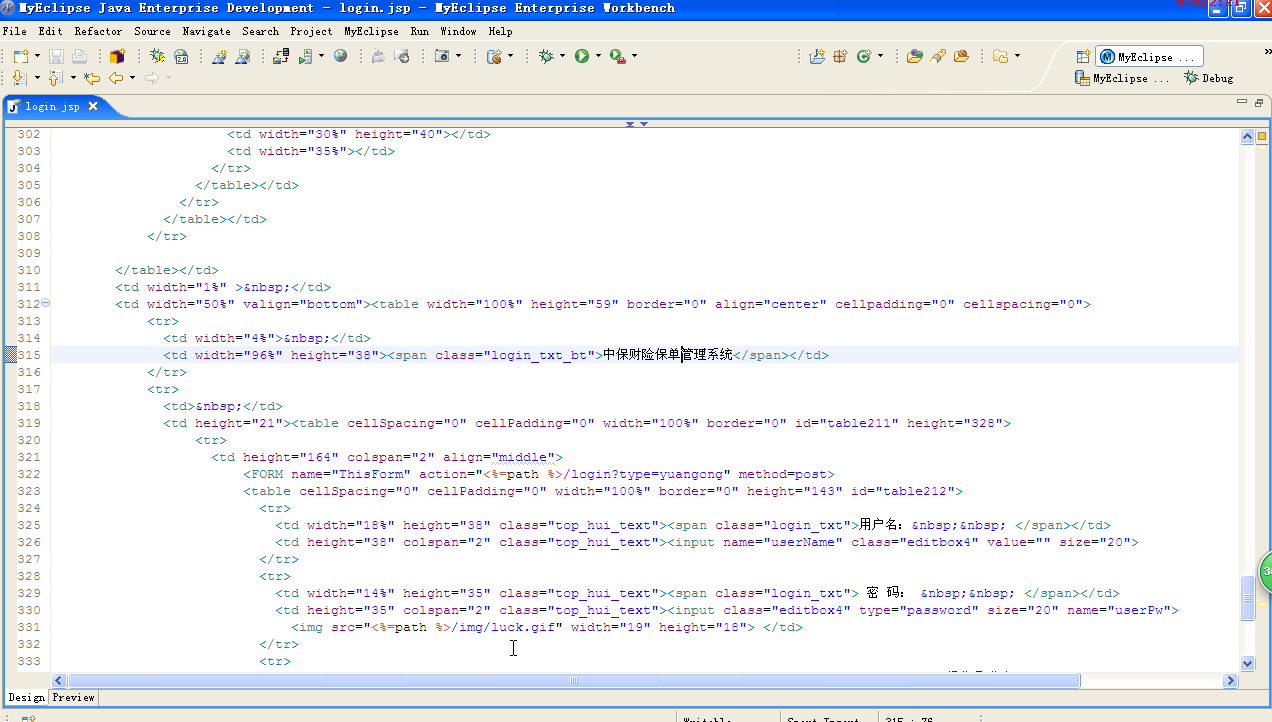Click the img/luck.gif line of code
Screen dimensions: 1272x722
(546, 627)
